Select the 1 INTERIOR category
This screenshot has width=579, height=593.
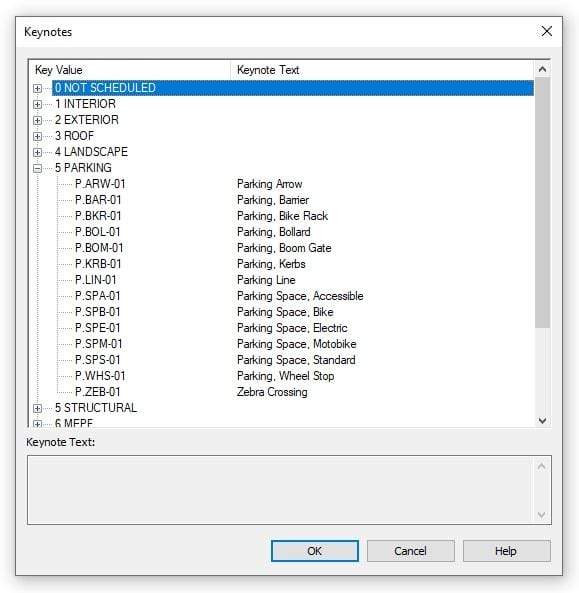85,104
